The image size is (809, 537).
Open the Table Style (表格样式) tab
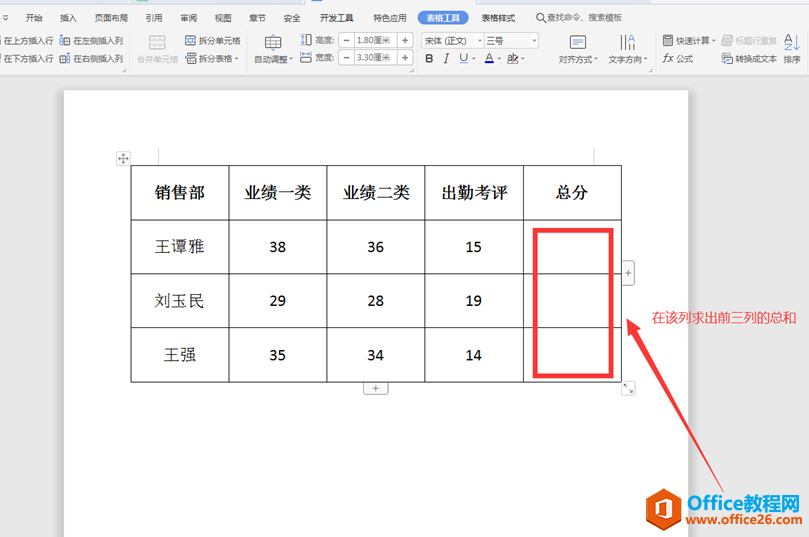(x=498, y=18)
